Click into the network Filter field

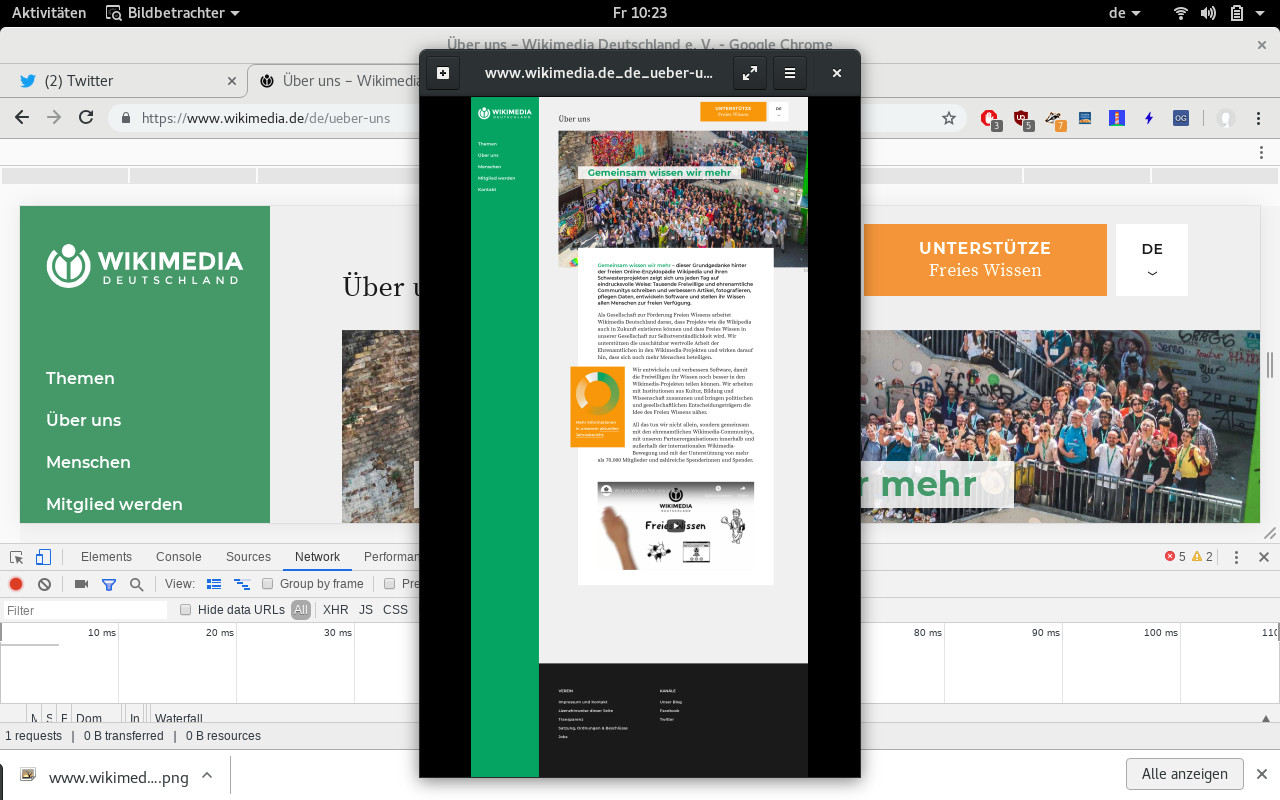[85, 610]
